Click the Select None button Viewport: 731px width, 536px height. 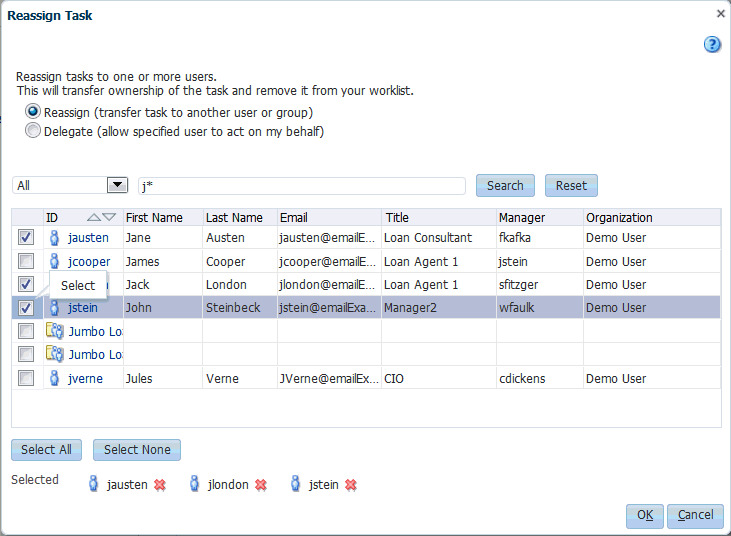click(137, 450)
